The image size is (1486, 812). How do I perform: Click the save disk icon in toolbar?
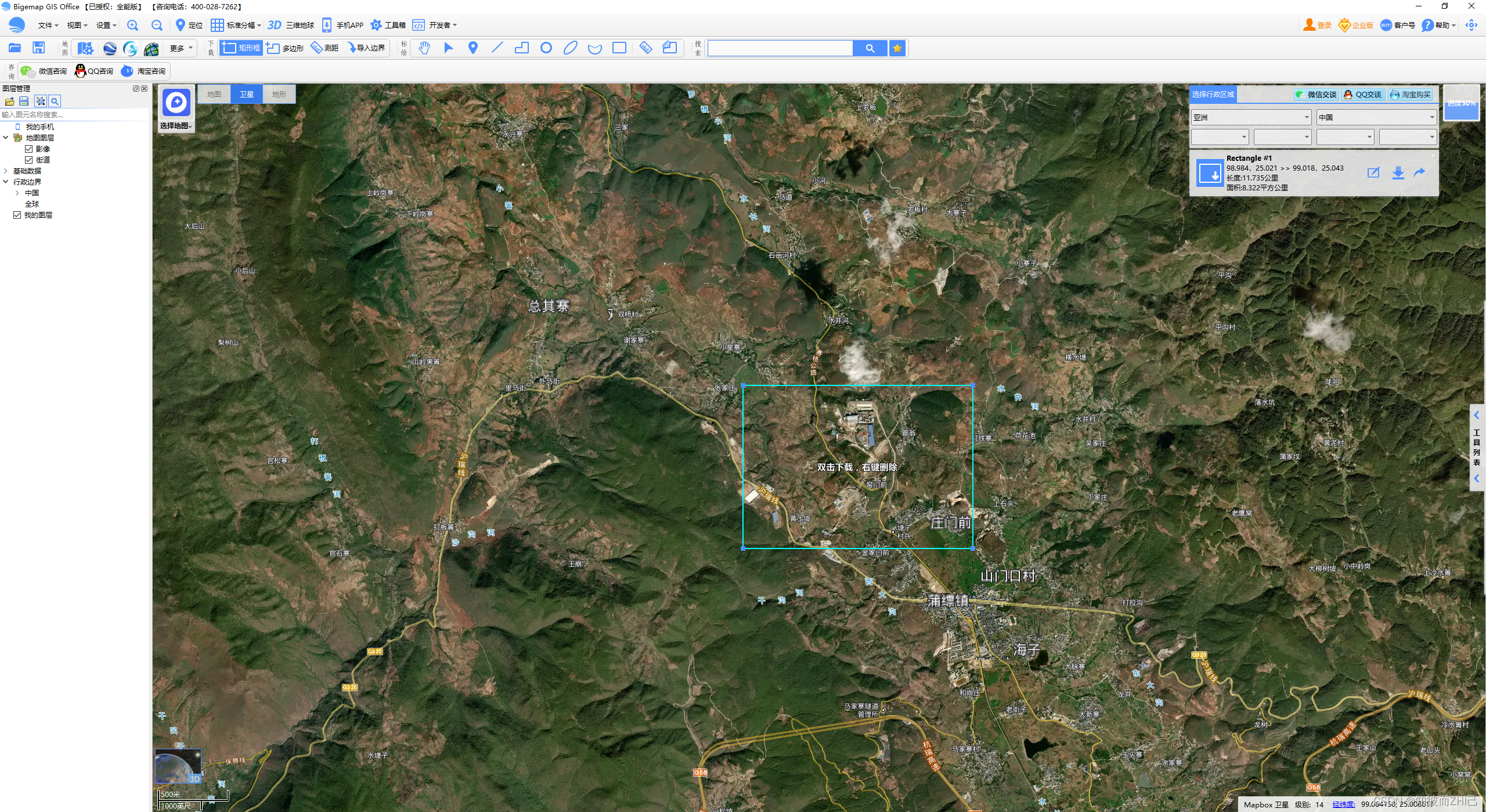coord(39,48)
